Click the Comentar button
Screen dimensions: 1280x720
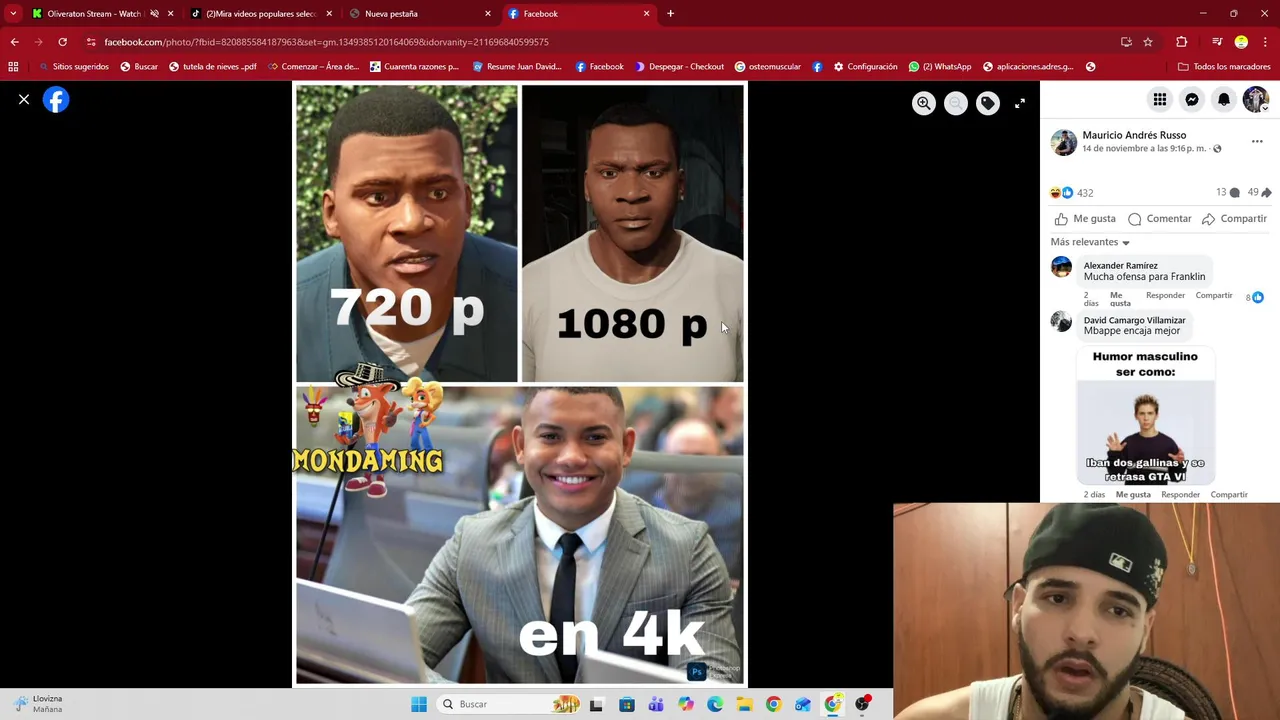click(1160, 219)
